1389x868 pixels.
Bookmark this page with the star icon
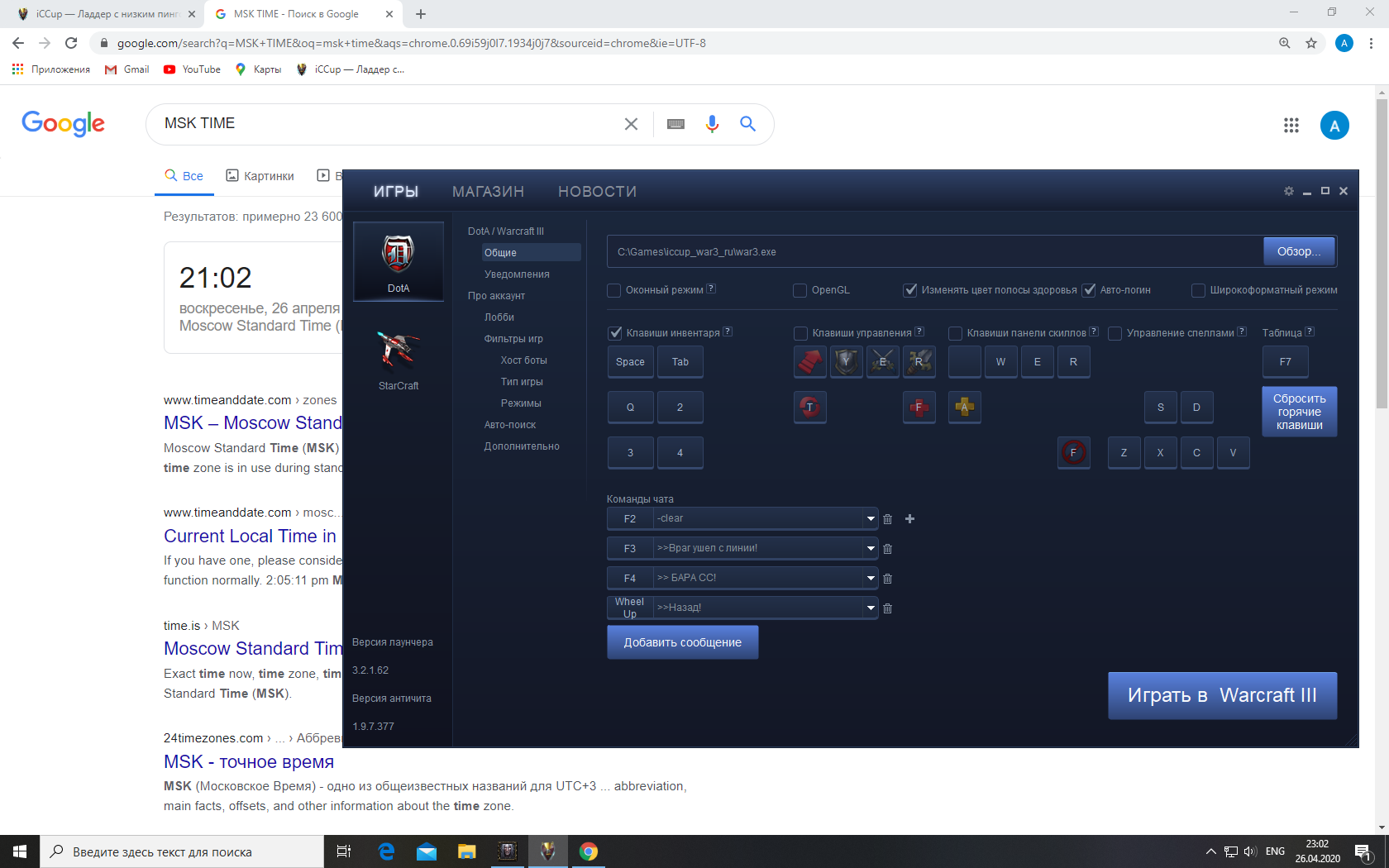point(1311,43)
